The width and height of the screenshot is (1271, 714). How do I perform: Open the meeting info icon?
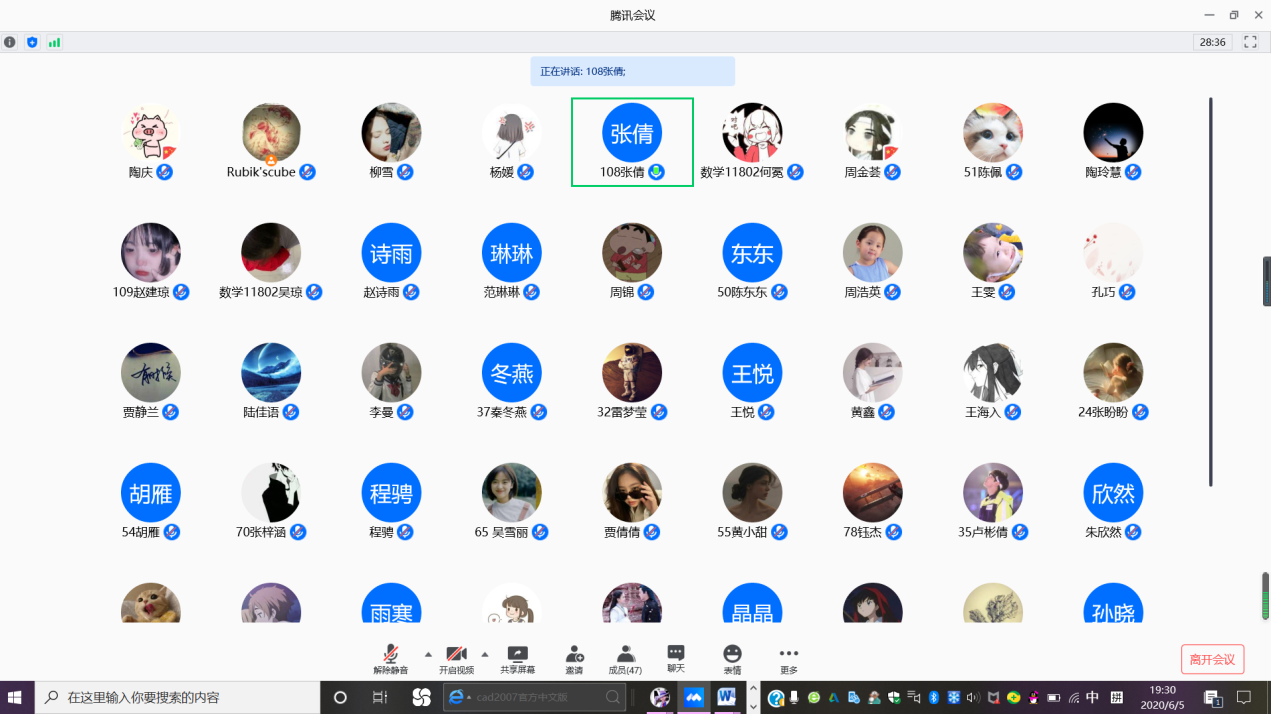tap(10, 42)
